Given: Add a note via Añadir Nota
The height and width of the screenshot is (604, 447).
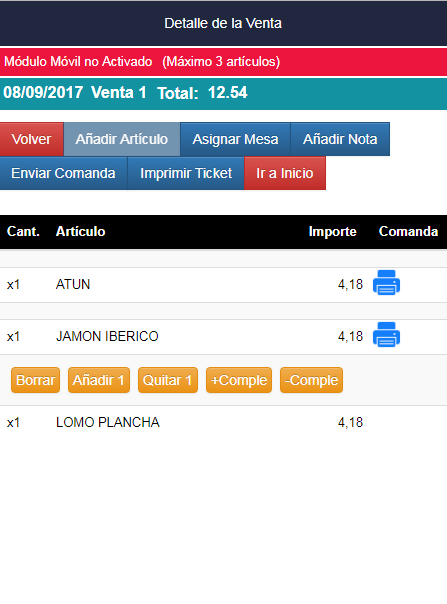Looking at the screenshot, I should tap(340, 139).
